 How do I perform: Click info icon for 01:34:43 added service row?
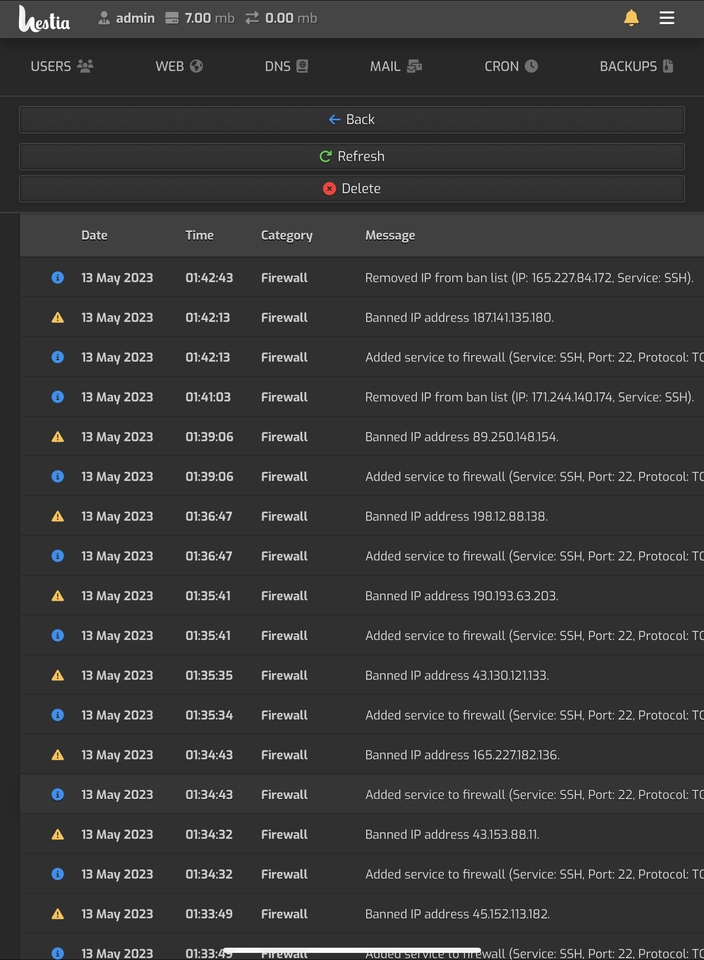58,795
